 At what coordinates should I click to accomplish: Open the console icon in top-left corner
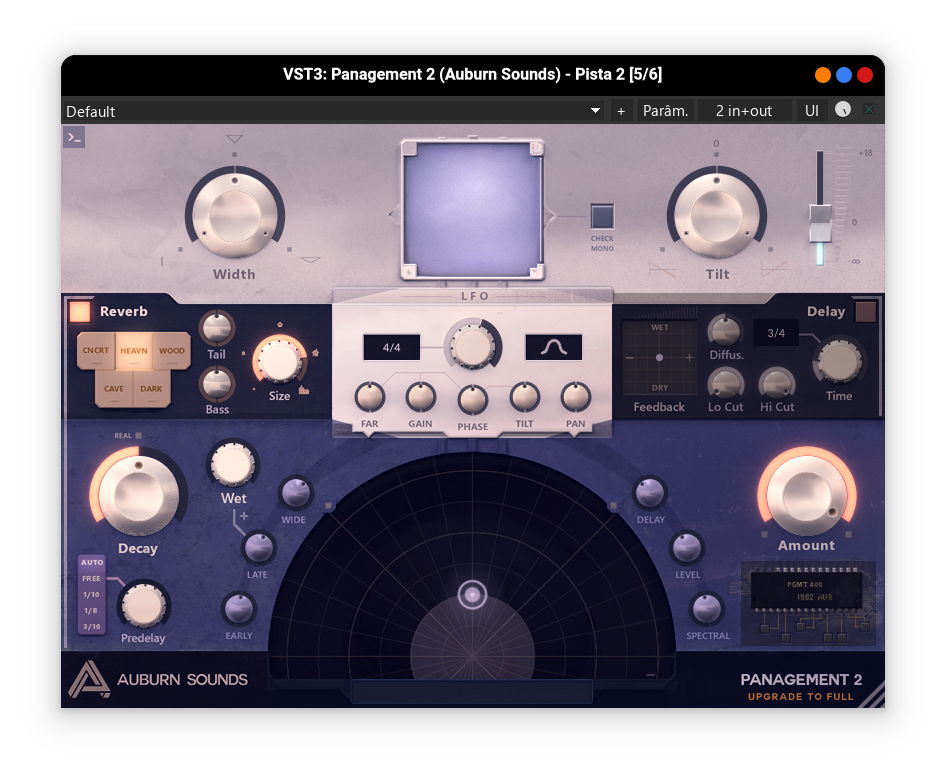73,138
